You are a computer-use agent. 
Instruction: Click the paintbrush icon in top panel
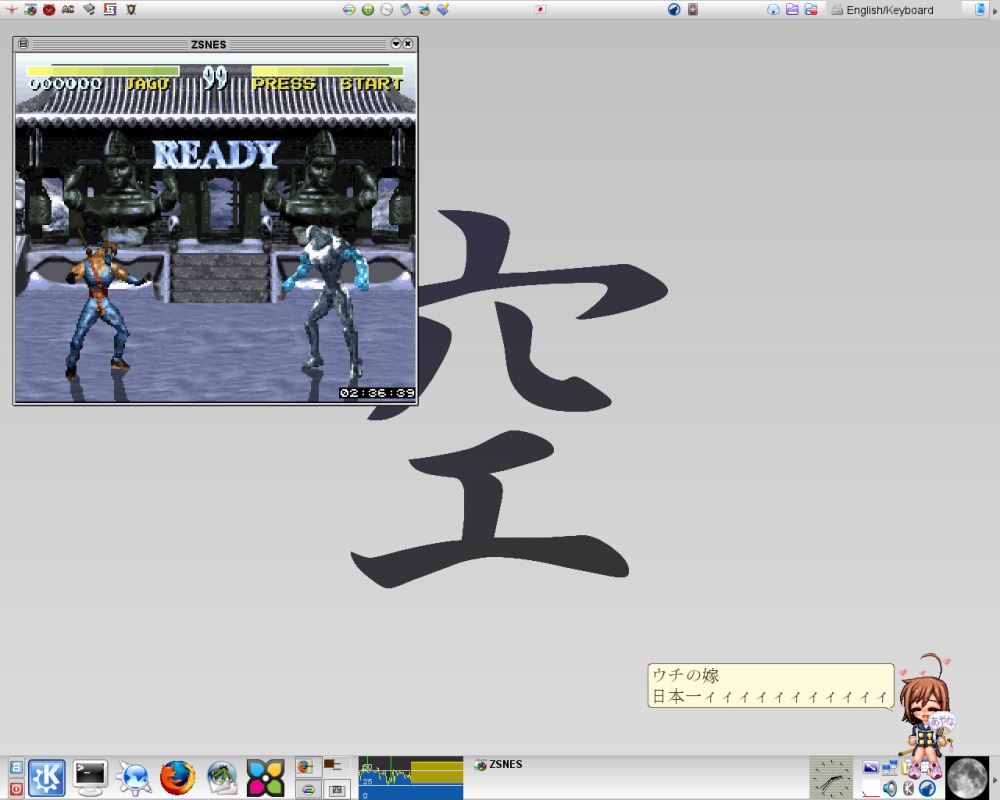[x=443, y=10]
